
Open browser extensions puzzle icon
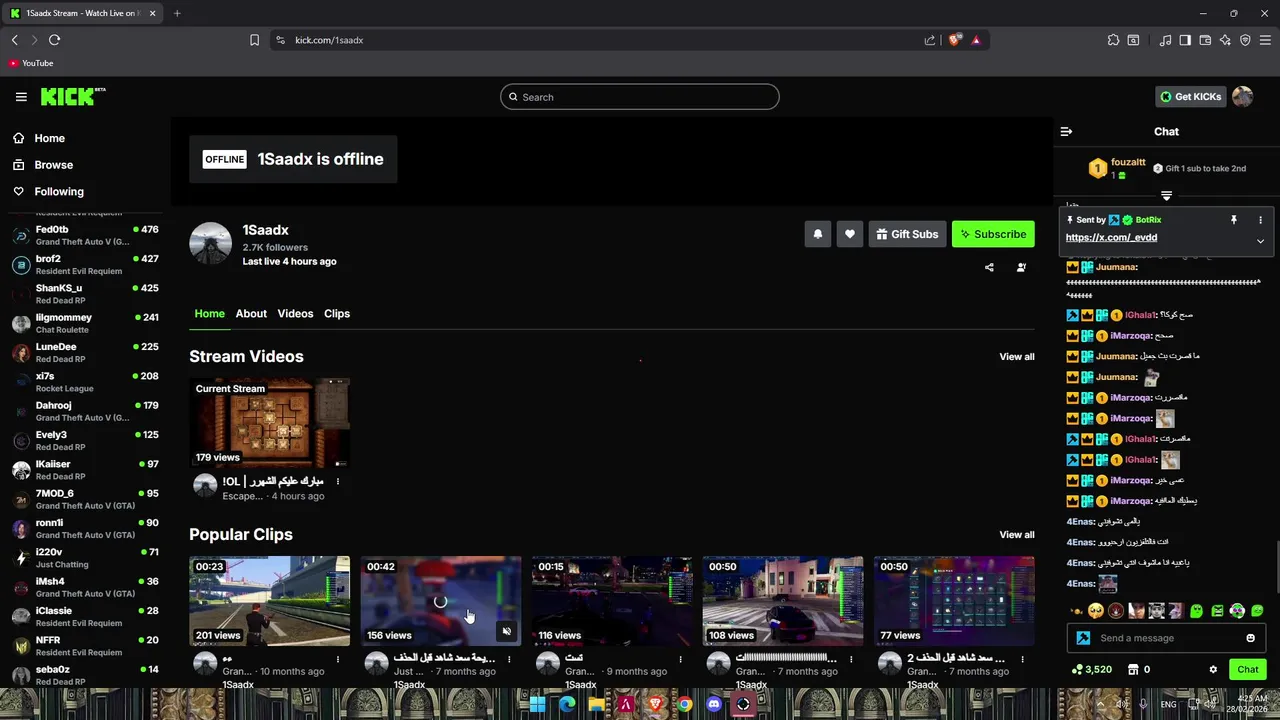pyautogui.click(x=1113, y=40)
